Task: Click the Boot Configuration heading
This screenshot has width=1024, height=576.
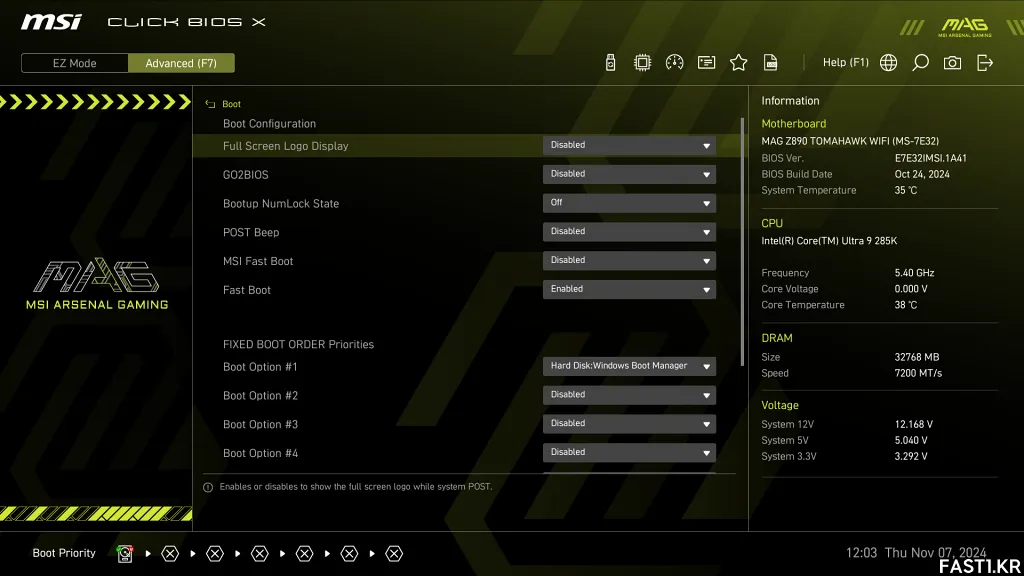Action: [269, 124]
